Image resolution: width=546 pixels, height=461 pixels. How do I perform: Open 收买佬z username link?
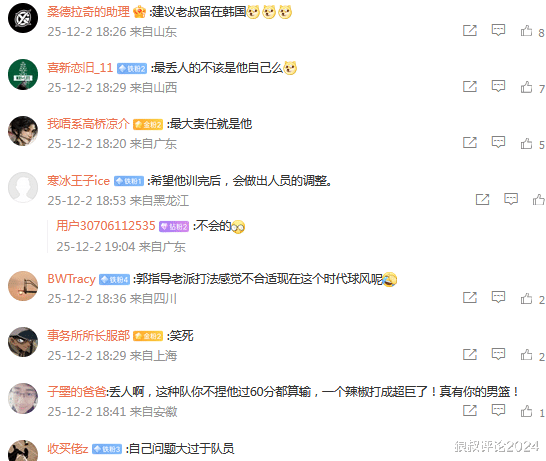point(68,448)
